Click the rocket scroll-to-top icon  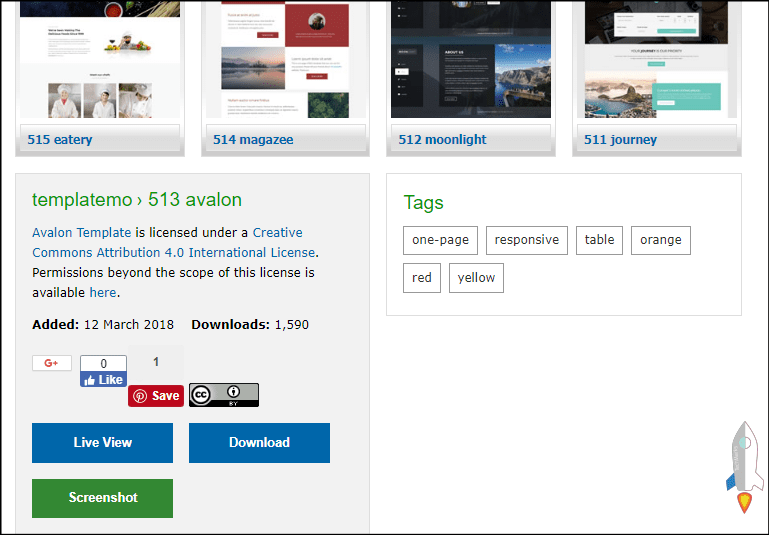[x=743, y=467]
